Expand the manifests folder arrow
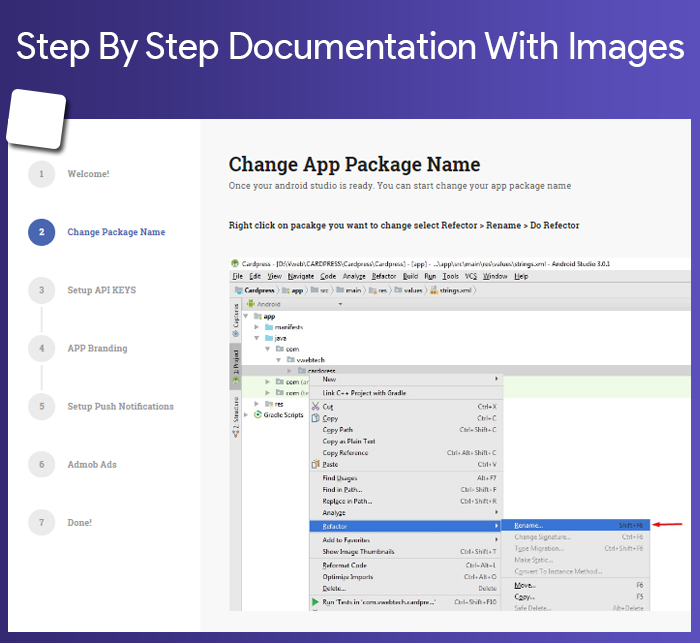The width and height of the screenshot is (700, 643). (x=257, y=327)
